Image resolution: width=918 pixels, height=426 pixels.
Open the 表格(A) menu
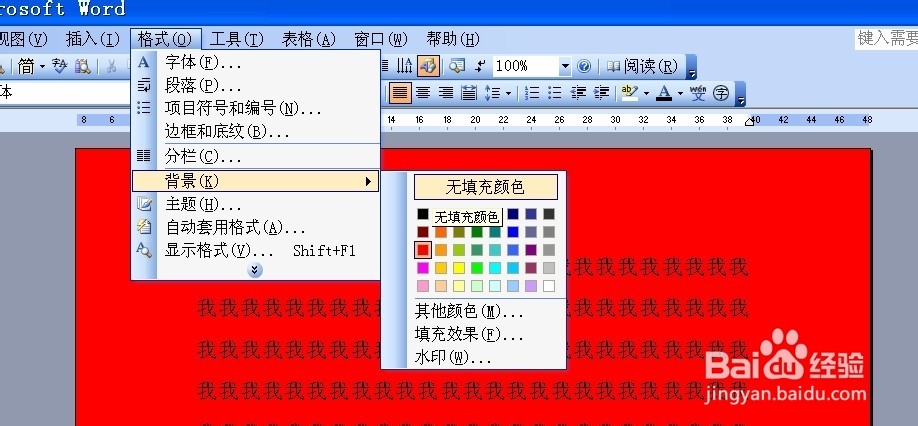pyautogui.click(x=309, y=39)
